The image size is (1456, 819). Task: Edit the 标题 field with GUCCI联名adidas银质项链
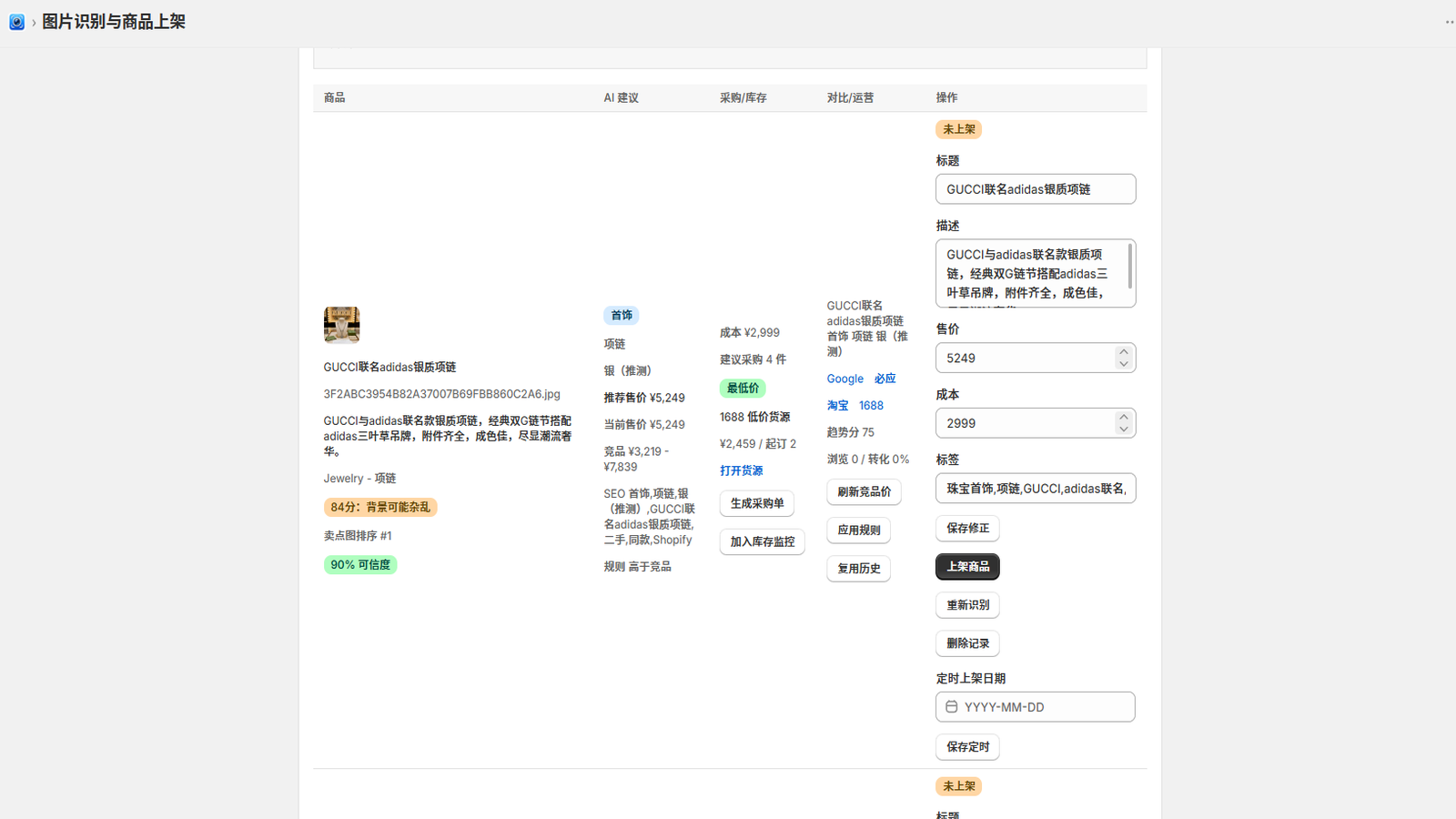point(1036,189)
